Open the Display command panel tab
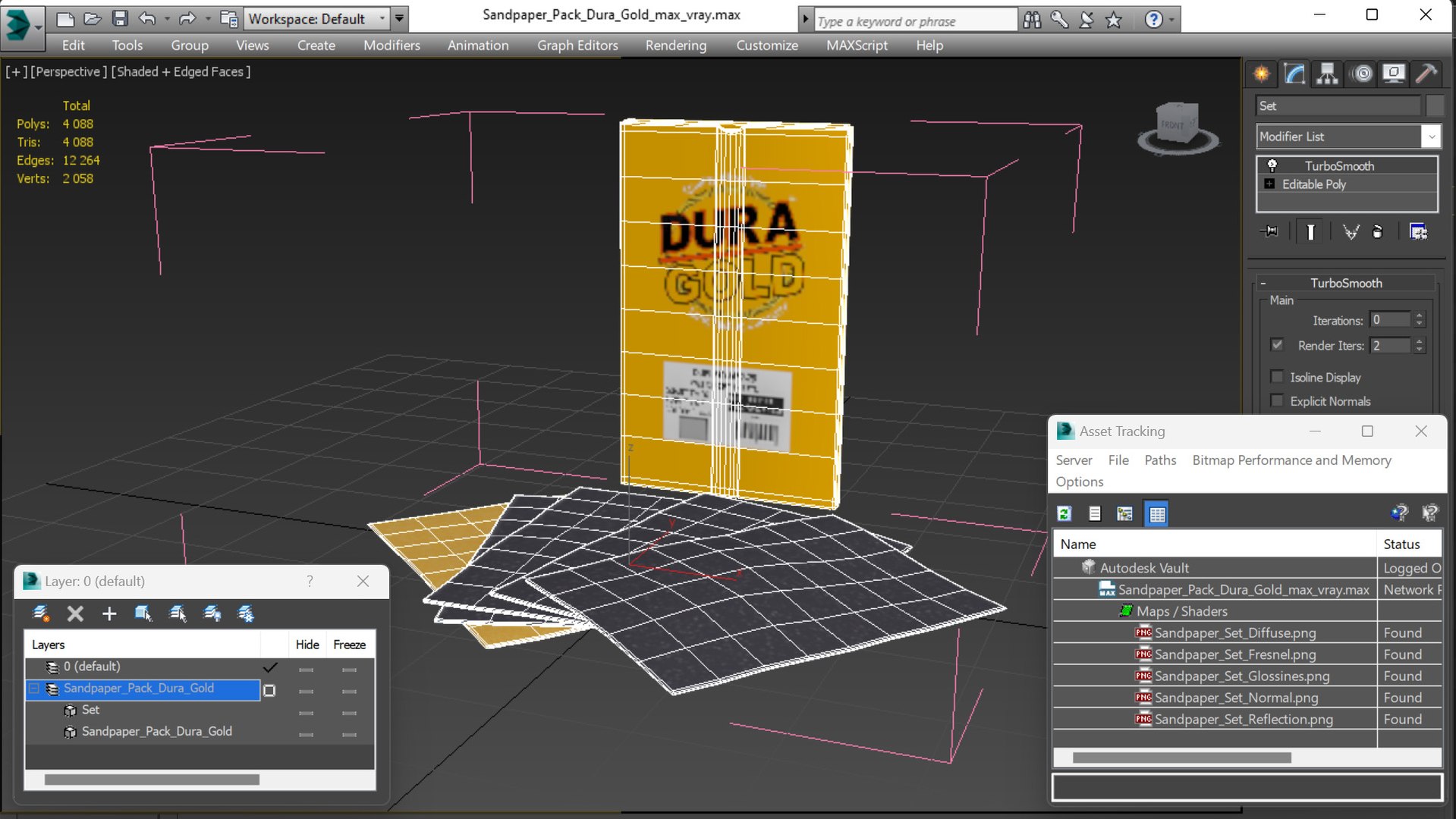 tap(1394, 74)
